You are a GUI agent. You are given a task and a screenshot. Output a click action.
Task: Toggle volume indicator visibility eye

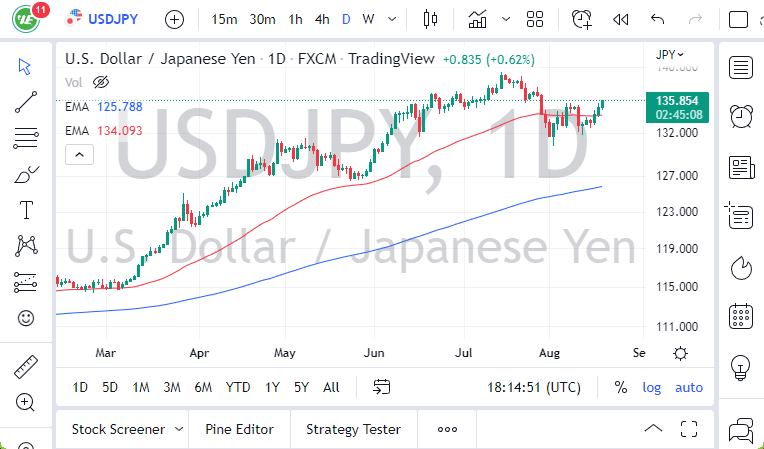pos(100,82)
